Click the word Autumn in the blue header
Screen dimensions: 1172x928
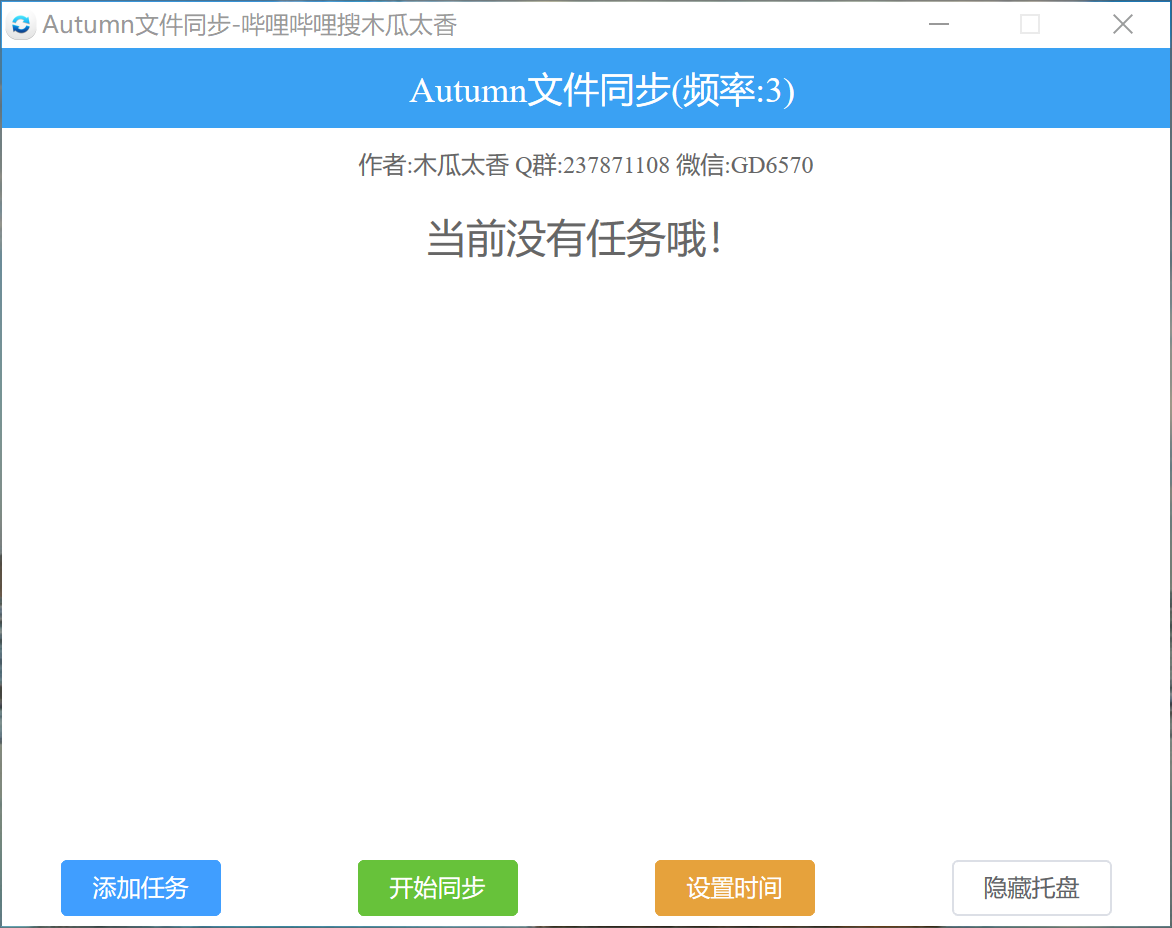[x=467, y=92]
